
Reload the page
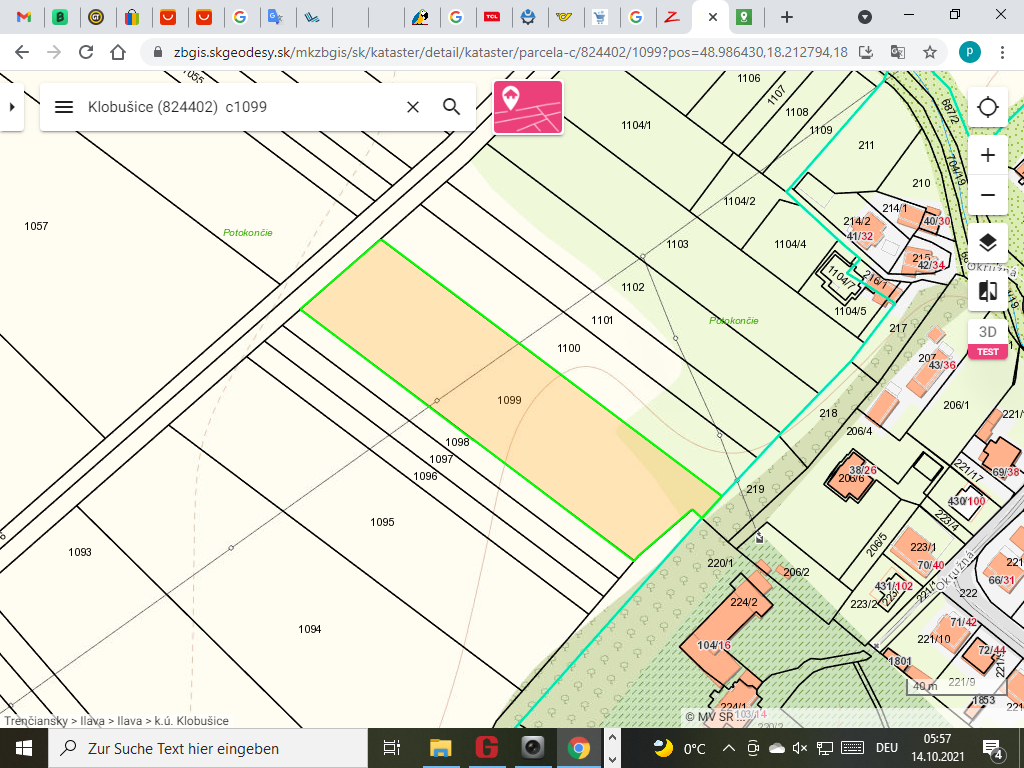click(x=86, y=52)
